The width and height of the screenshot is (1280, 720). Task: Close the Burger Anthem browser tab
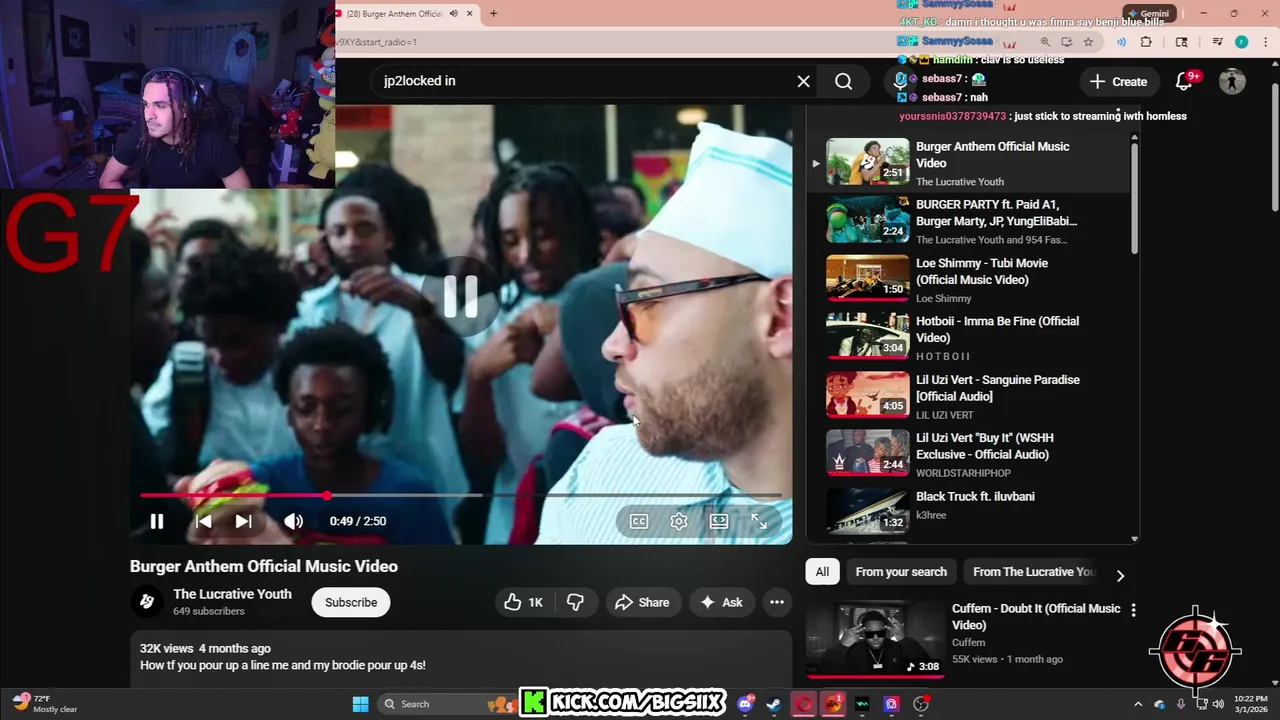(468, 14)
